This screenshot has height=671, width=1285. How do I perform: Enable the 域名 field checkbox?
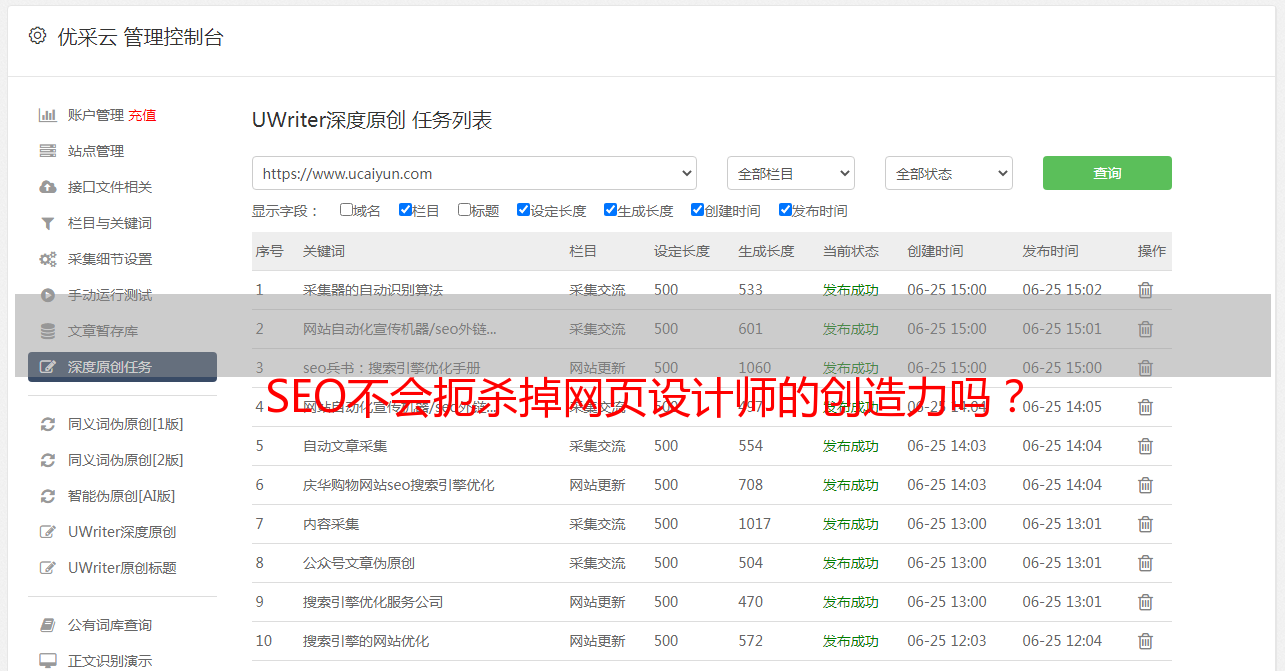pyautogui.click(x=346, y=210)
